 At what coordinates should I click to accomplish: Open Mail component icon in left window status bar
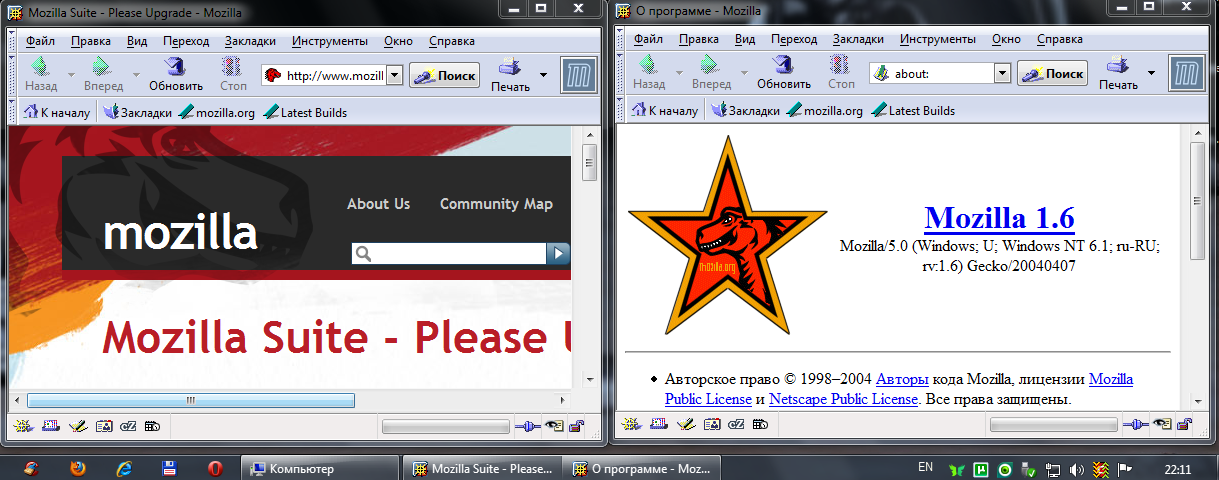(52, 426)
